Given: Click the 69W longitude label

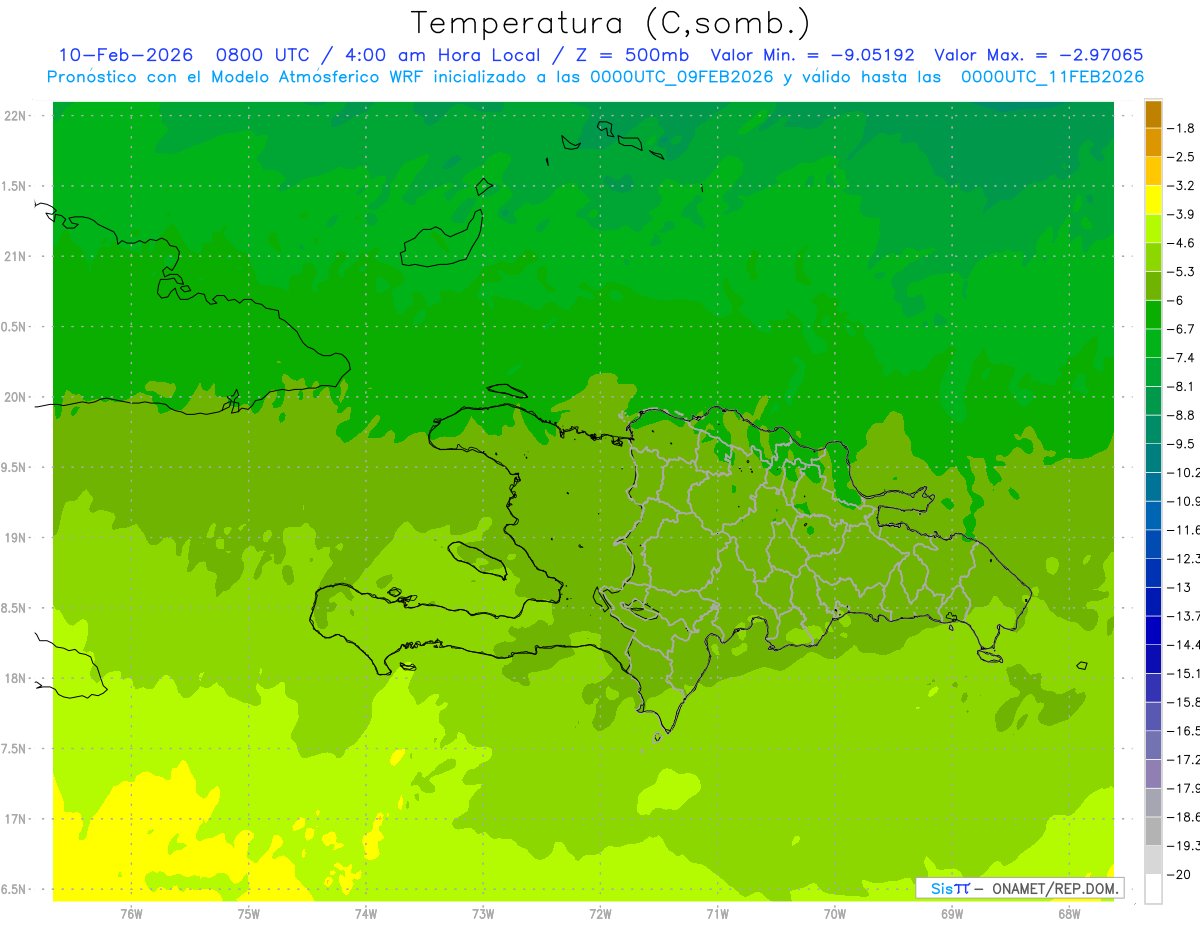Looking at the screenshot, I should coord(952,914).
